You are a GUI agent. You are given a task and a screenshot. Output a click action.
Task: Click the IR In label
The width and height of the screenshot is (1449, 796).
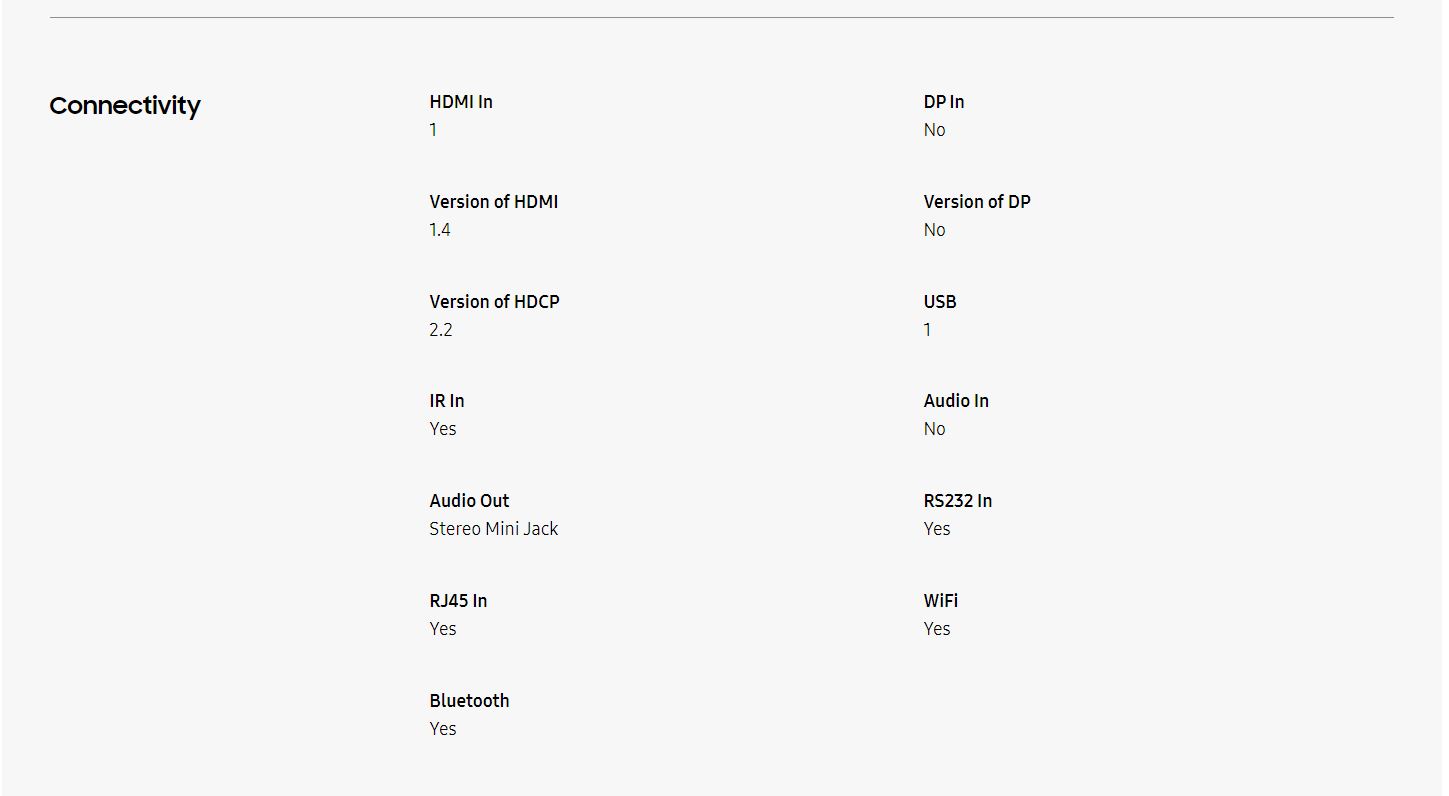[x=446, y=401]
